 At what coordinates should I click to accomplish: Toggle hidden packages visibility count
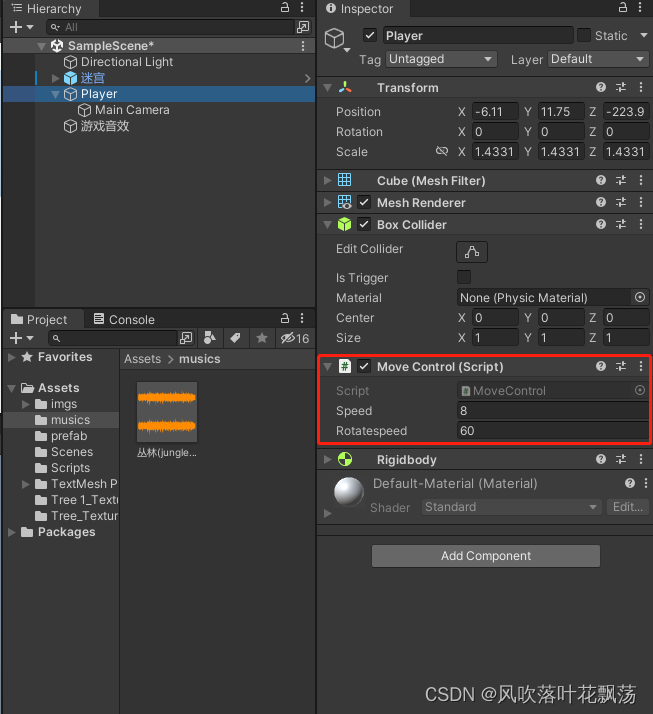coord(295,338)
